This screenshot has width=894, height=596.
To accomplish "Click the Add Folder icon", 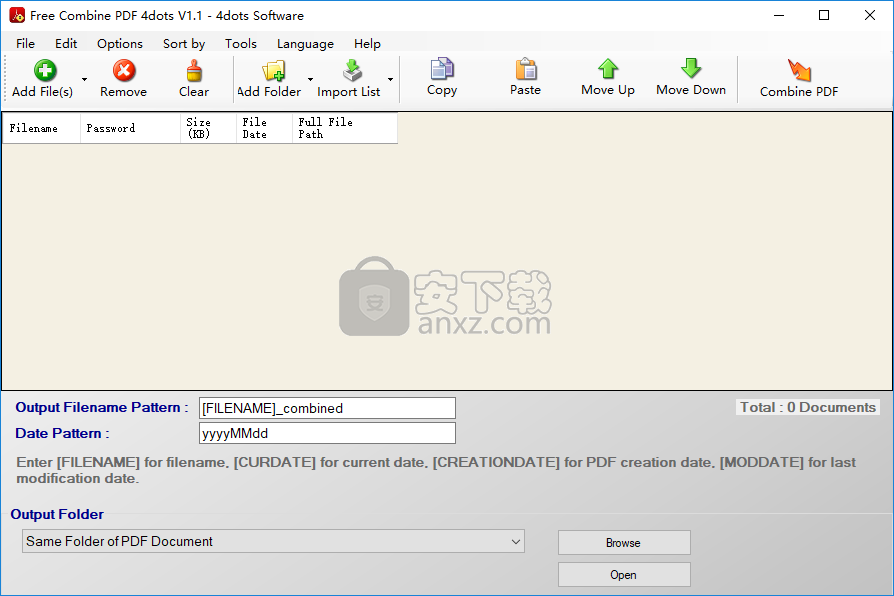I will tap(274, 71).
